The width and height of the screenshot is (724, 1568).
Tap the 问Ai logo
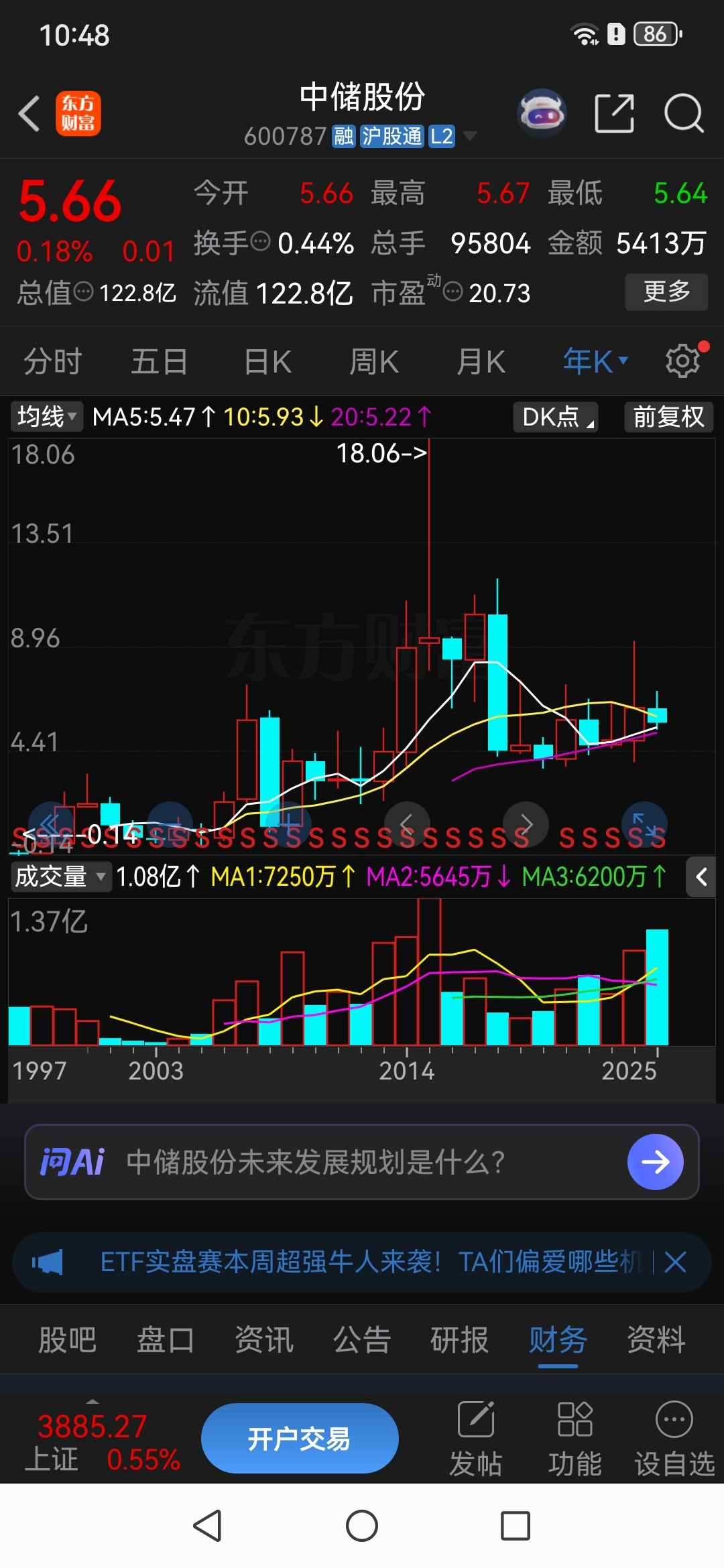point(72,1161)
